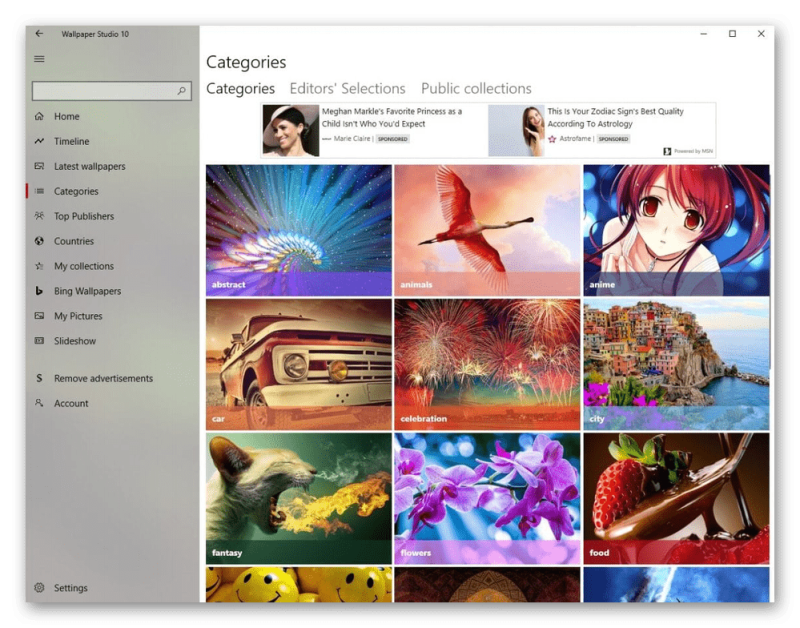Click the ad choices icon near MSN
Screen dimensions: 800x628
667,152
